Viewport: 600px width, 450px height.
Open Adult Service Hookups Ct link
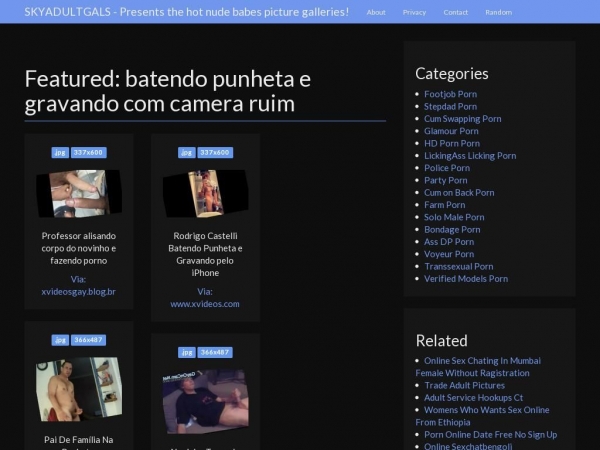[473, 398]
